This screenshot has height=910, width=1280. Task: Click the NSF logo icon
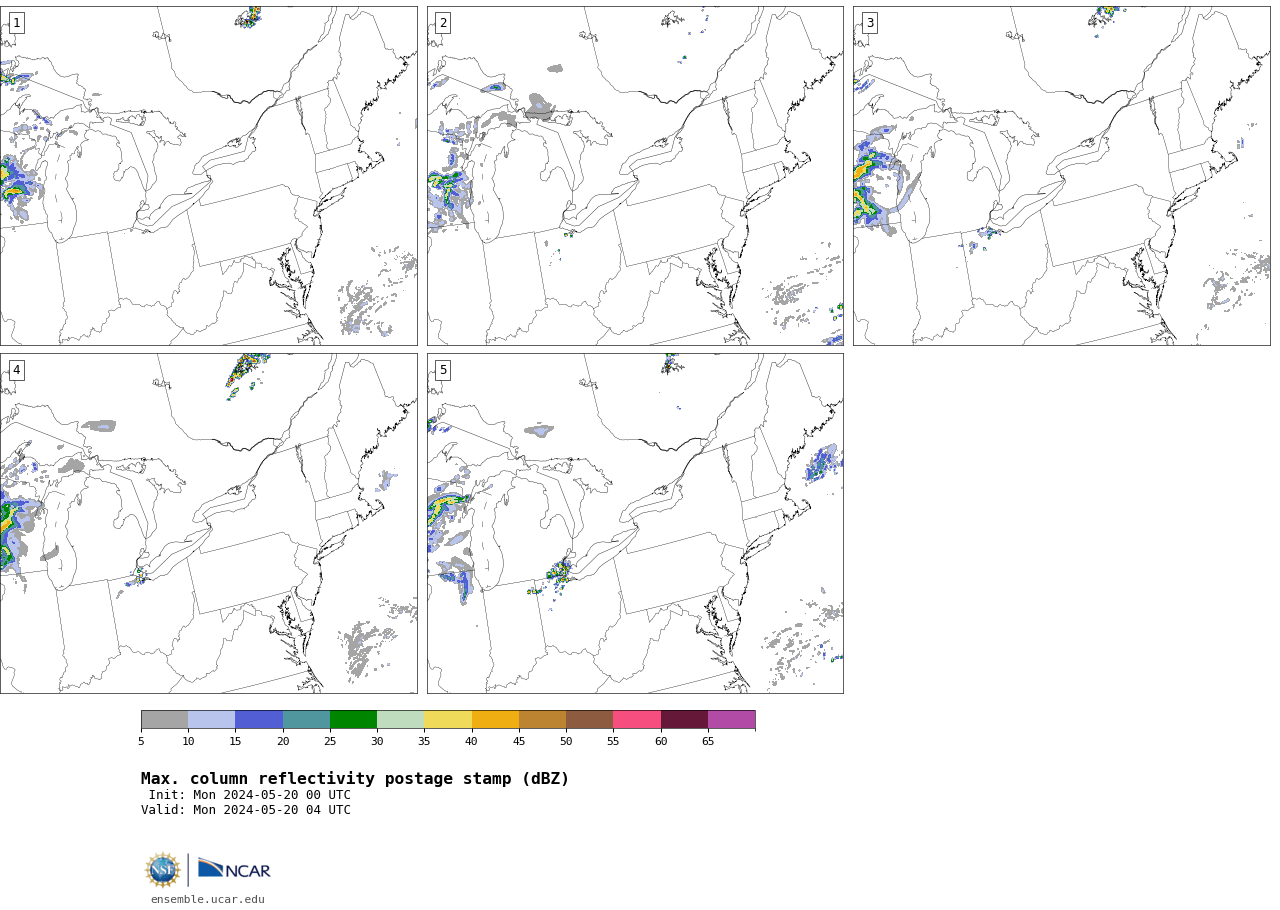[x=163, y=870]
